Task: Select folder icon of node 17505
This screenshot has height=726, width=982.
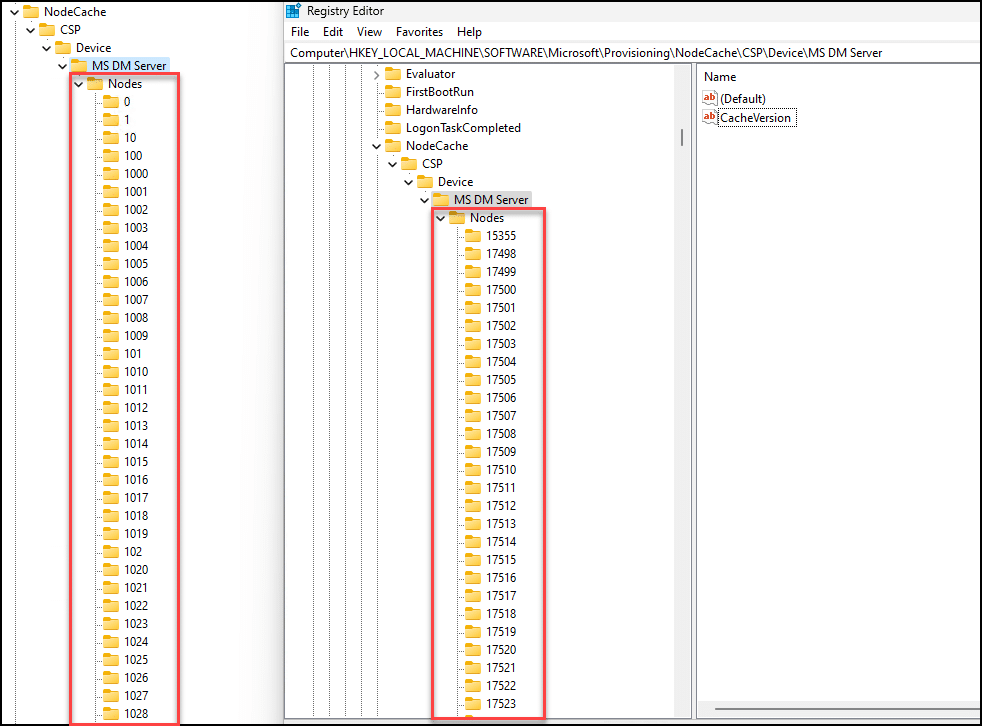Action: (473, 380)
